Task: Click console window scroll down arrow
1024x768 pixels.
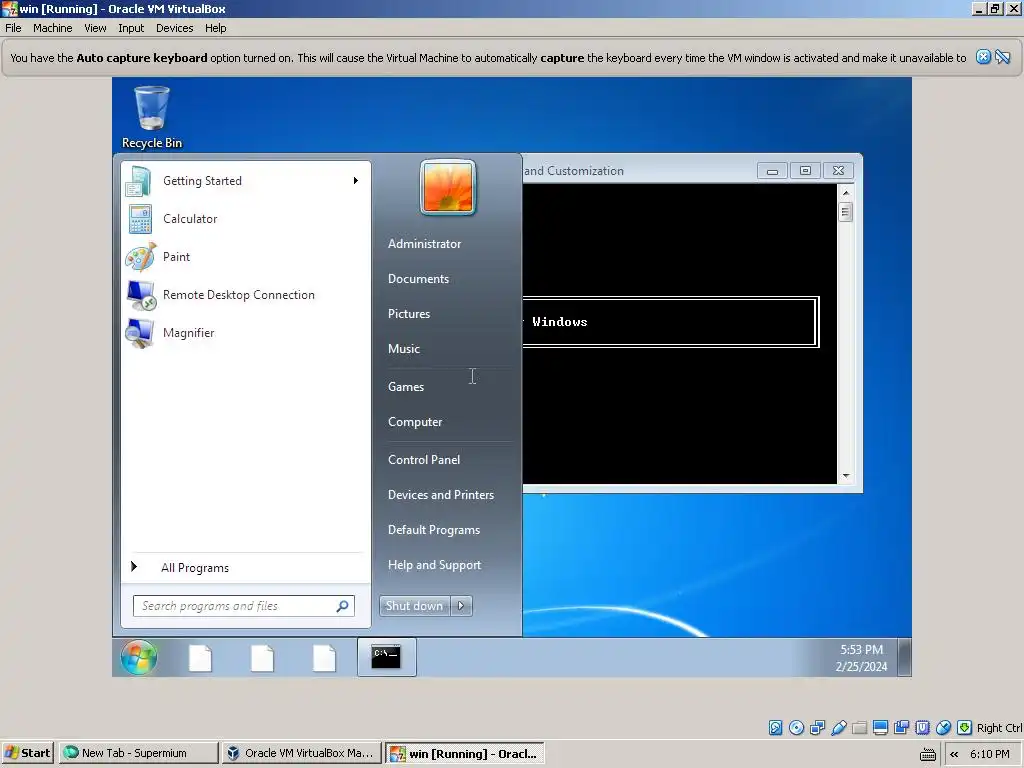Action: click(x=846, y=476)
